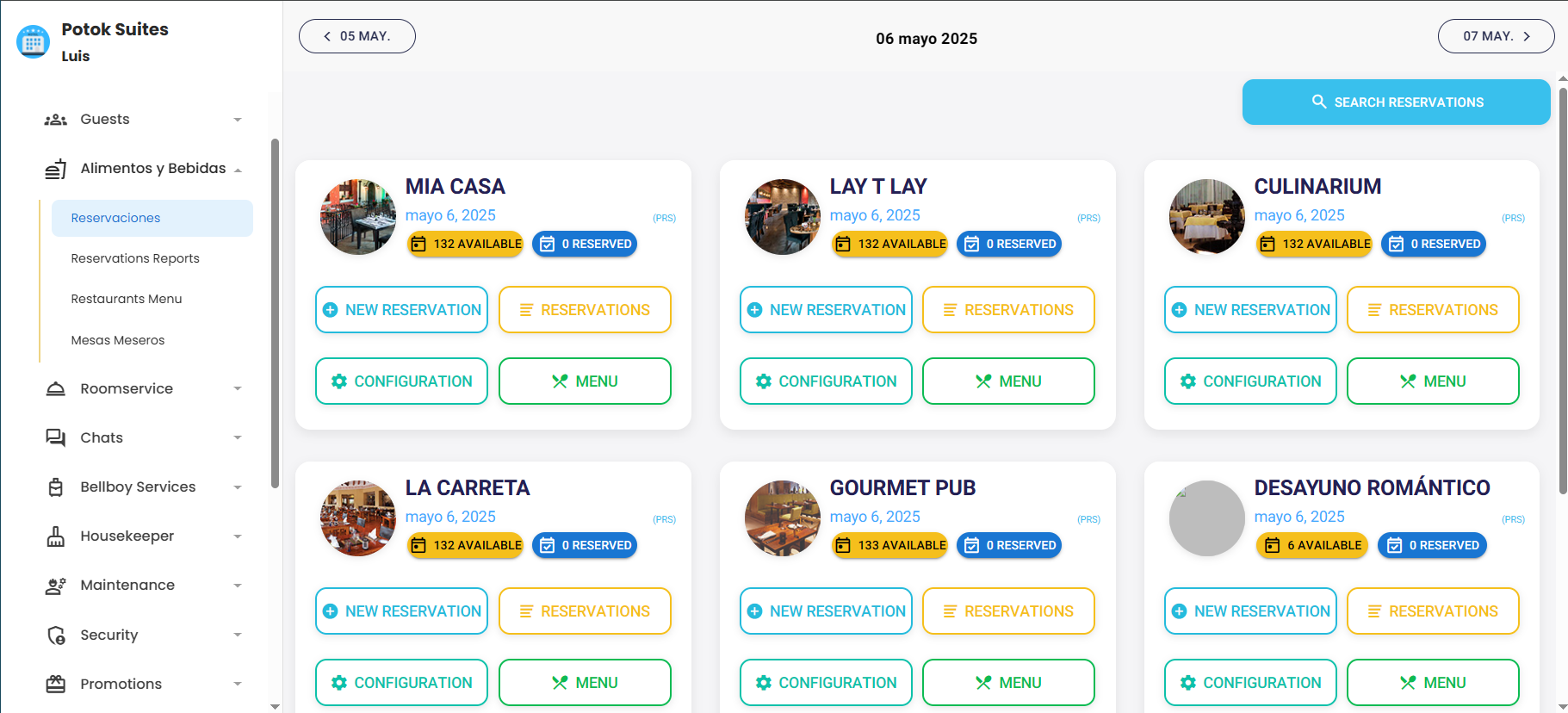Click the plus icon in CULINARIUM New Reservation
The image size is (1568, 713).
(1179, 310)
